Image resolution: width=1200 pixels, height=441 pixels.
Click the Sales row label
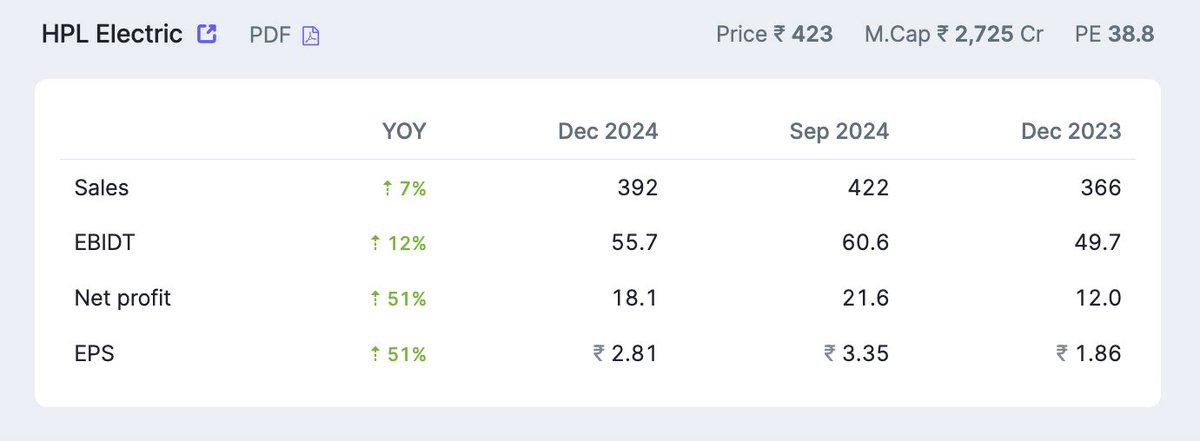[x=102, y=188]
